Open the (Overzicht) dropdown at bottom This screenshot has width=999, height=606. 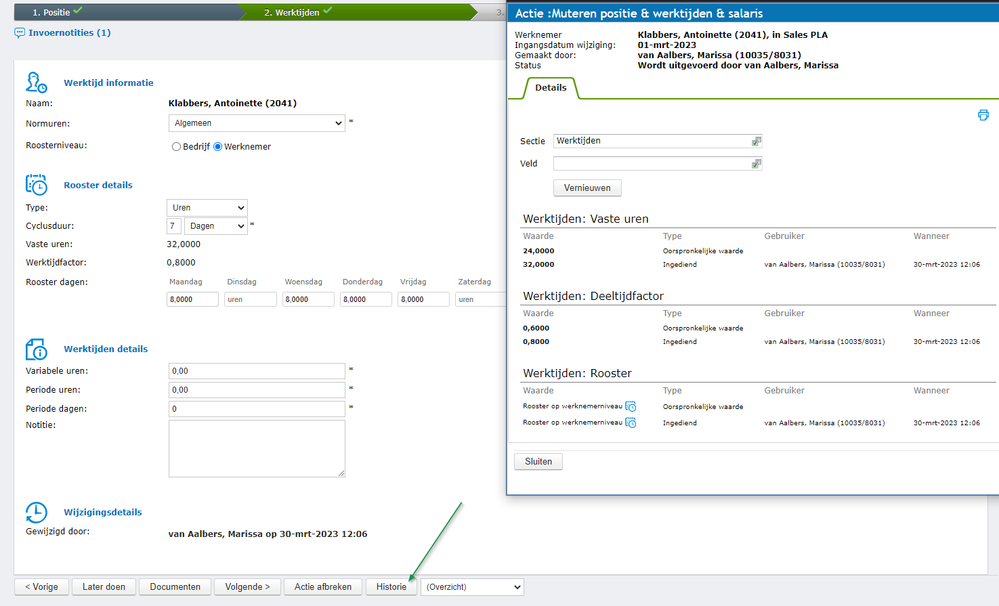pos(472,587)
